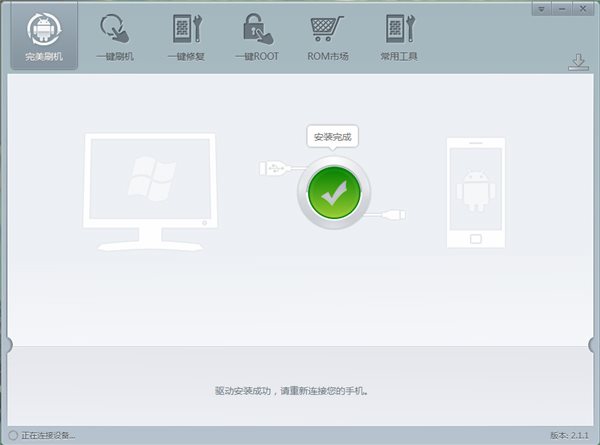The image size is (600, 445).
Task: Click the micro USB plug icon
Action: coord(394,214)
